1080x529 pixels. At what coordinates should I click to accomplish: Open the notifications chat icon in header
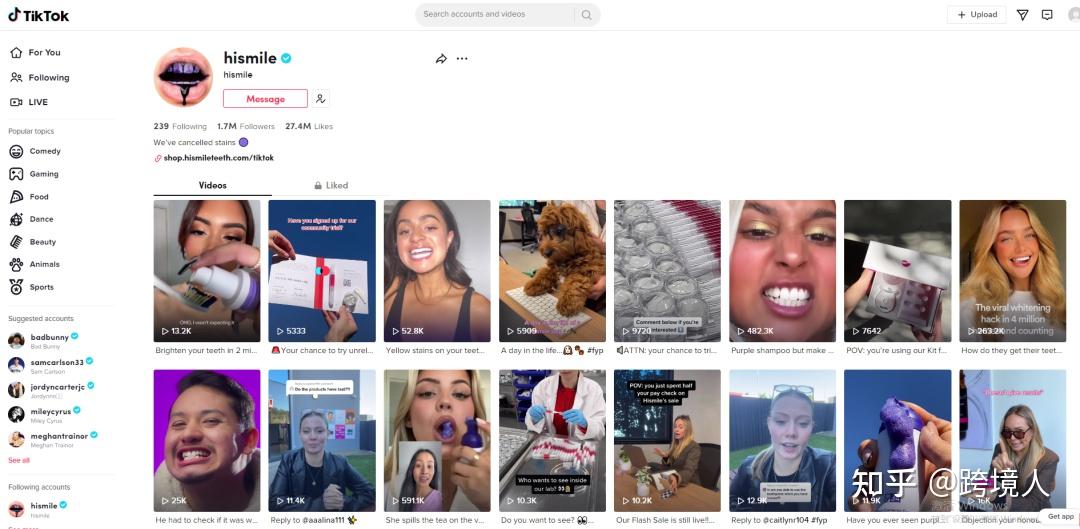[1047, 14]
